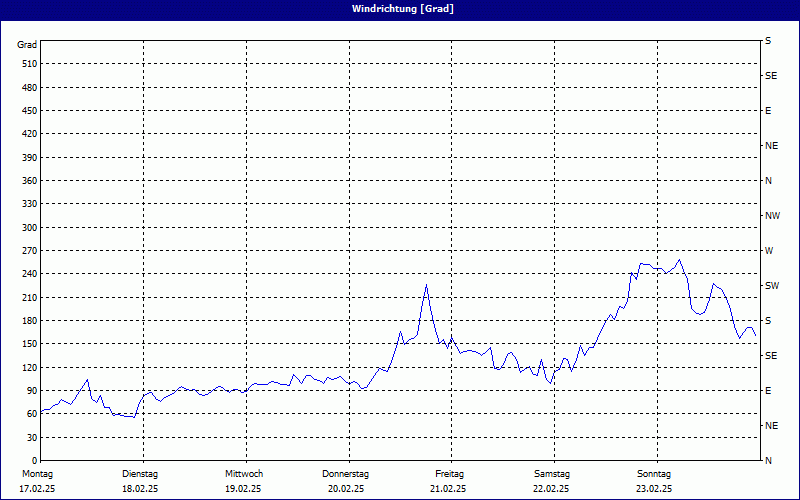Click the 'Samstag' day label

pyautogui.click(x=552, y=474)
